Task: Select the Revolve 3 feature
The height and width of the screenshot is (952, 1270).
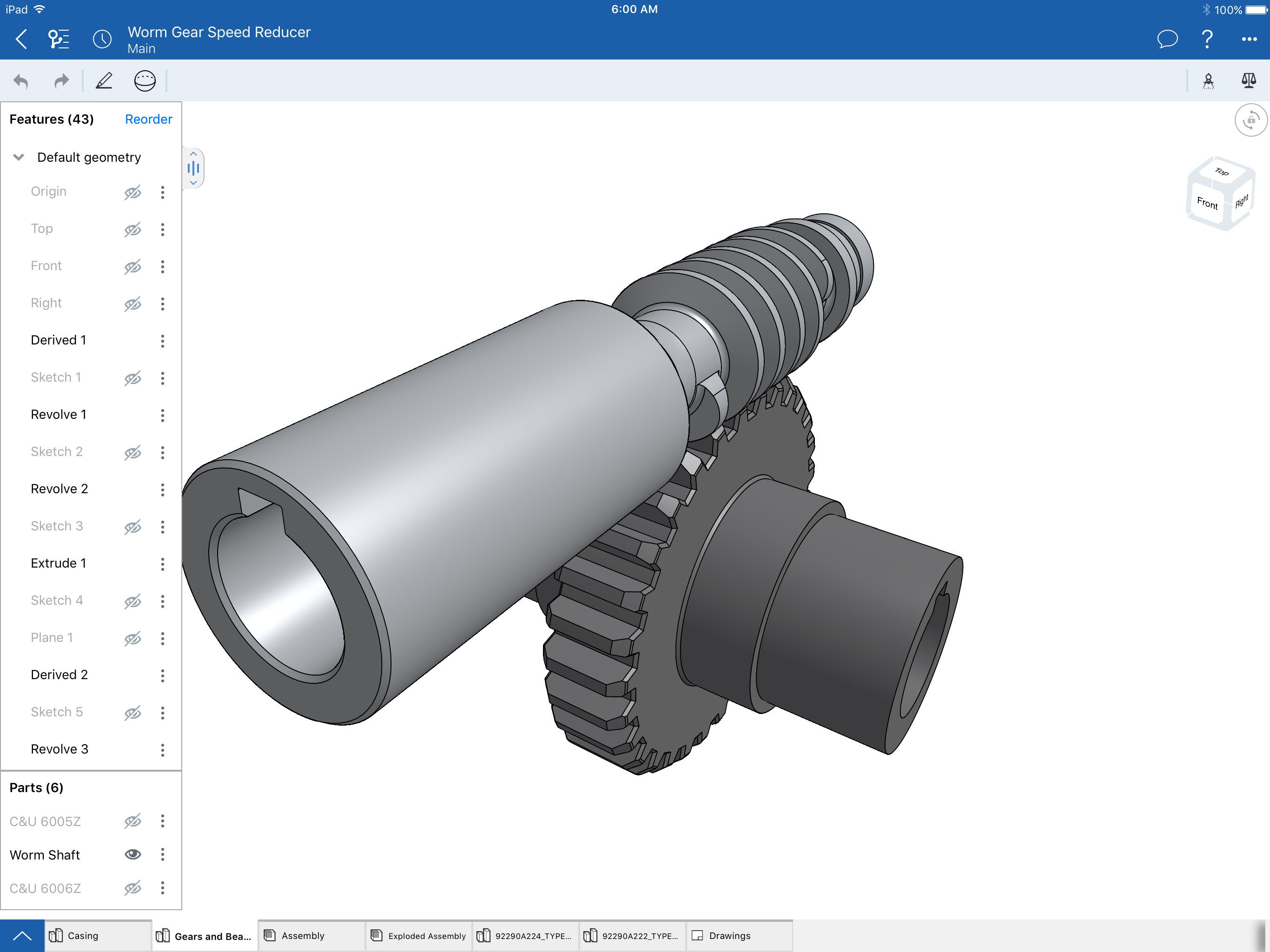Action: pyautogui.click(x=60, y=749)
